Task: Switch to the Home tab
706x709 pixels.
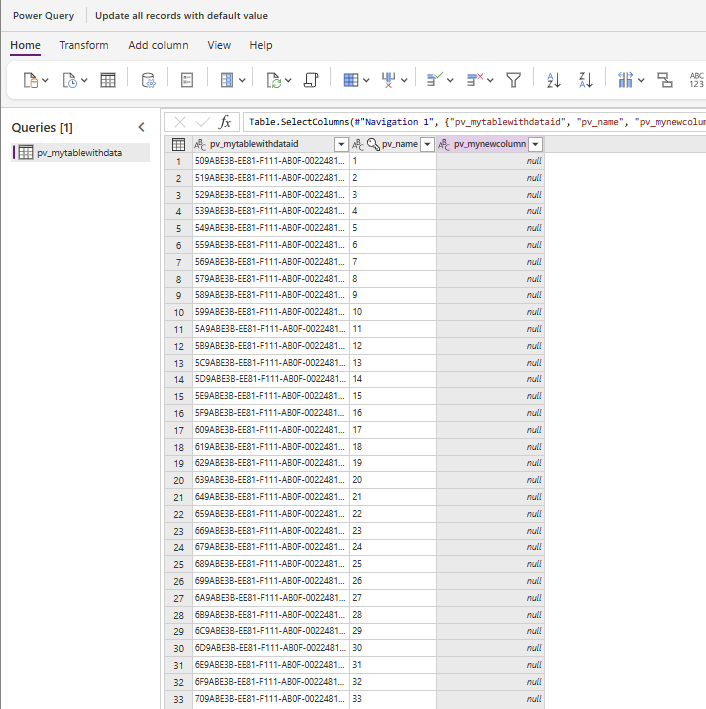Action: tap(25, 45)
